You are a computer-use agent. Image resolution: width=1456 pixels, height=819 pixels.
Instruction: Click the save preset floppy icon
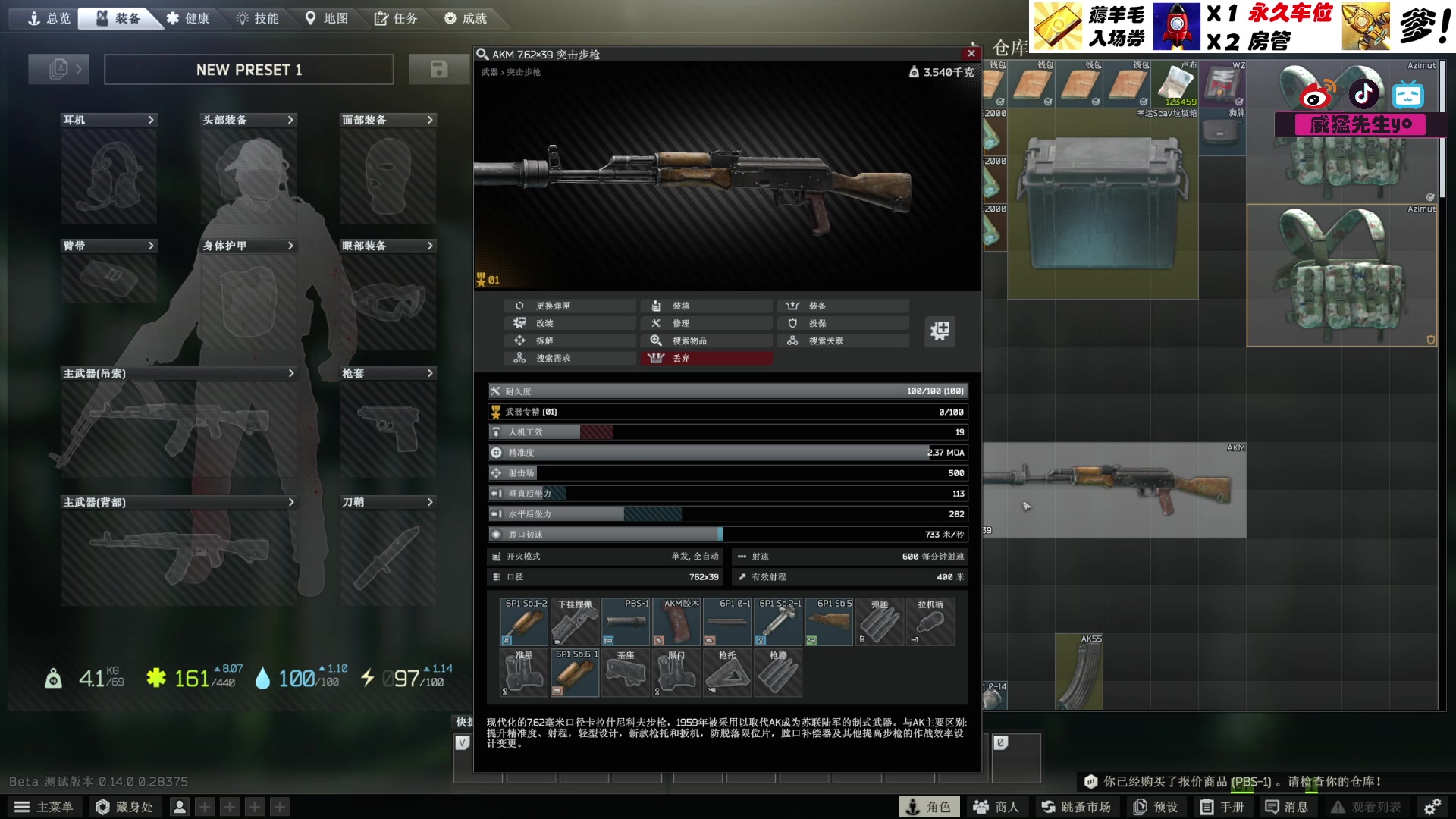click(438, 70)
